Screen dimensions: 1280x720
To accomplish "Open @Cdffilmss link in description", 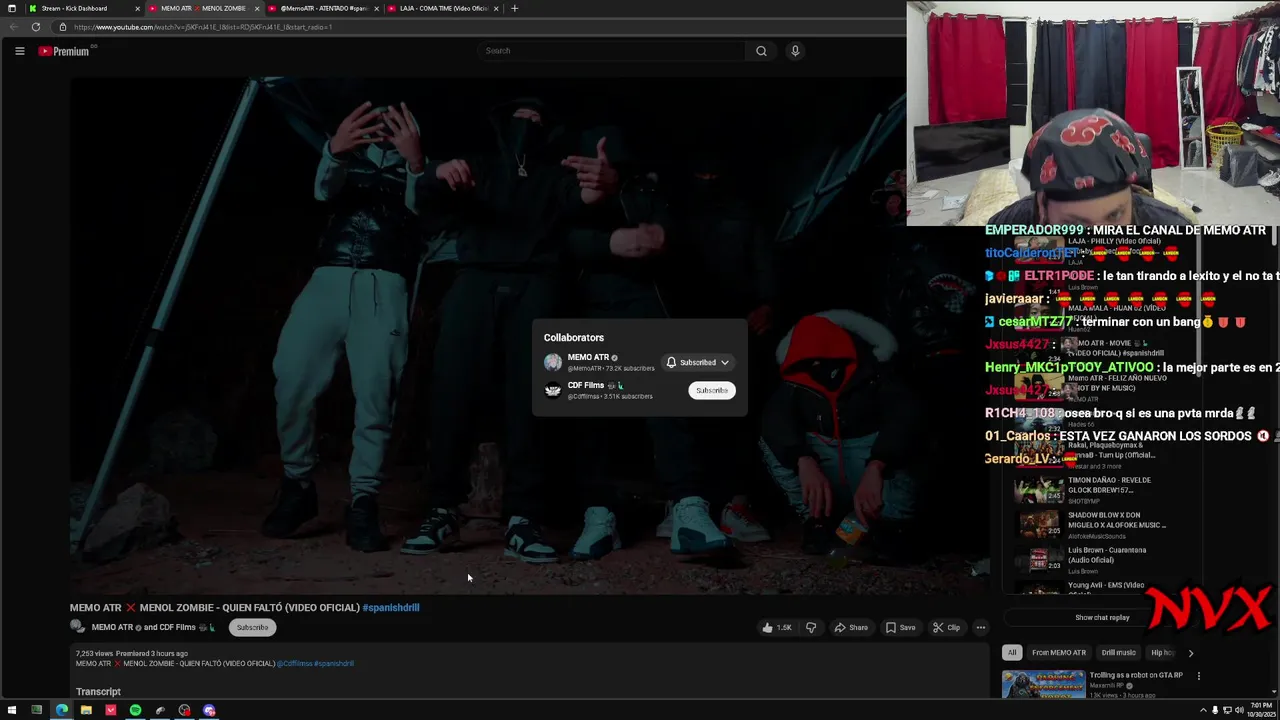I will 294,663.
